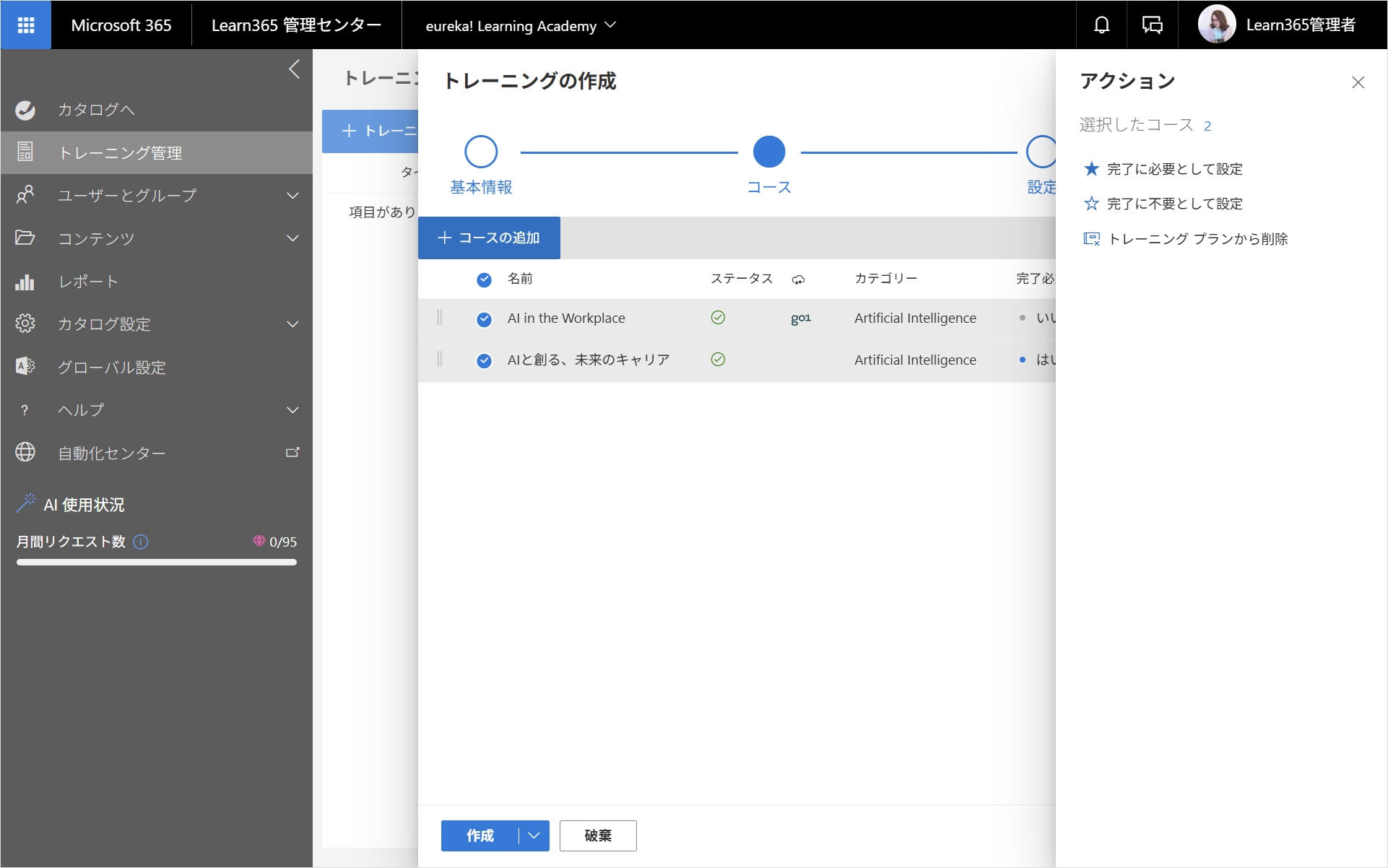The height and width of the screenshot is (868, 1388).
Task: Expand the ヘルプ menu
Action: click(x=292, y=410)
